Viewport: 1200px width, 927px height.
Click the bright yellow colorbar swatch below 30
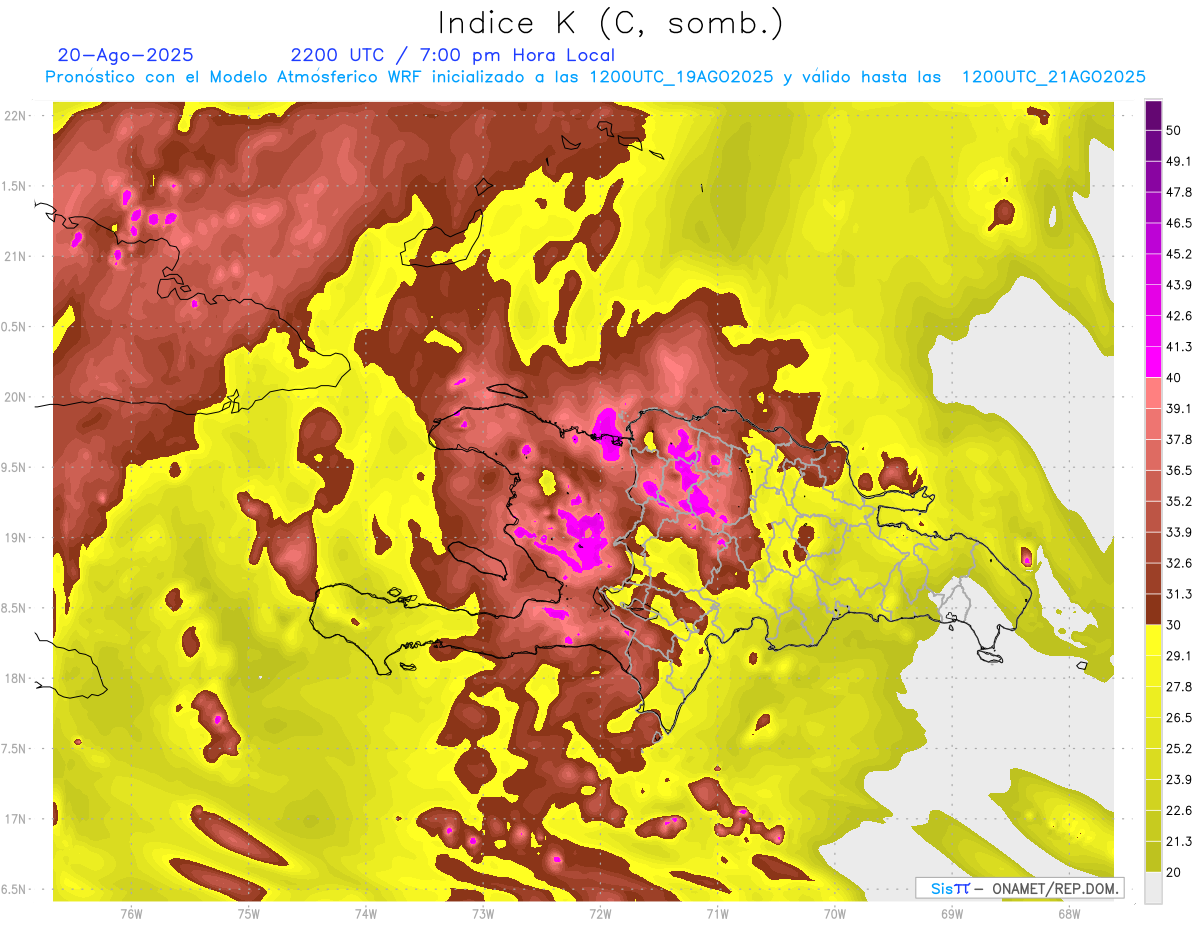tap(1153, 640)
